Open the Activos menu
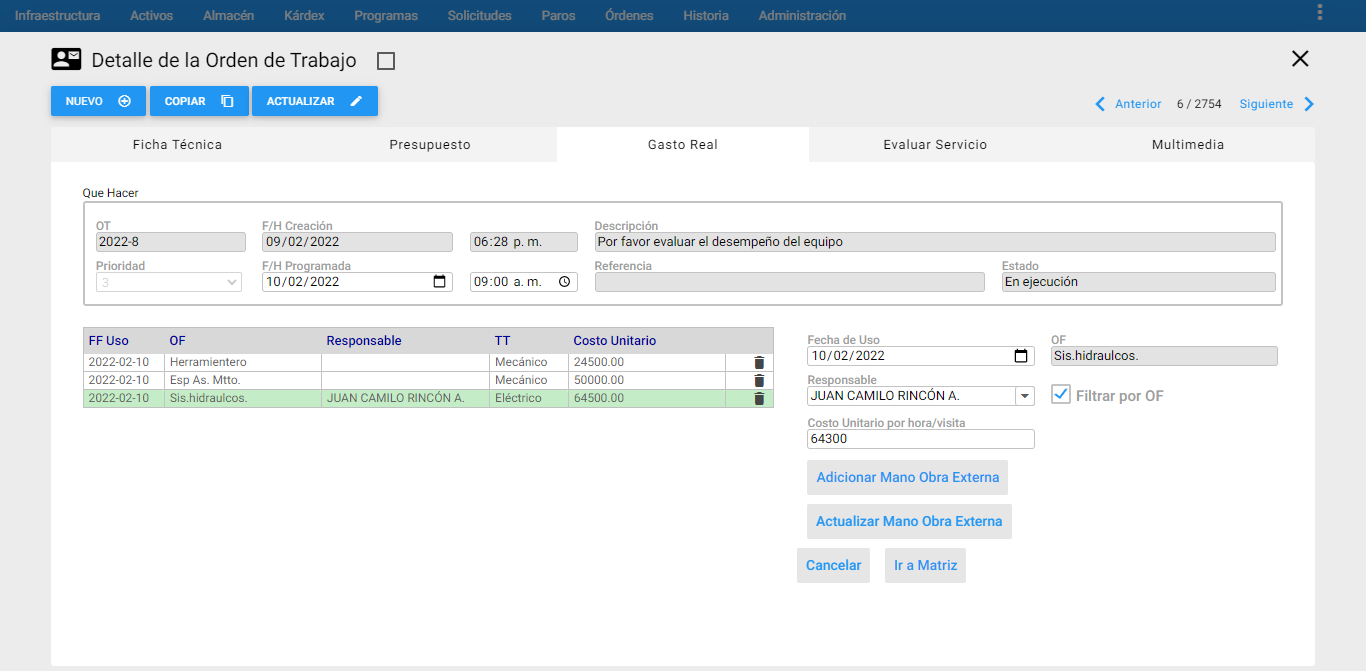 151,16
